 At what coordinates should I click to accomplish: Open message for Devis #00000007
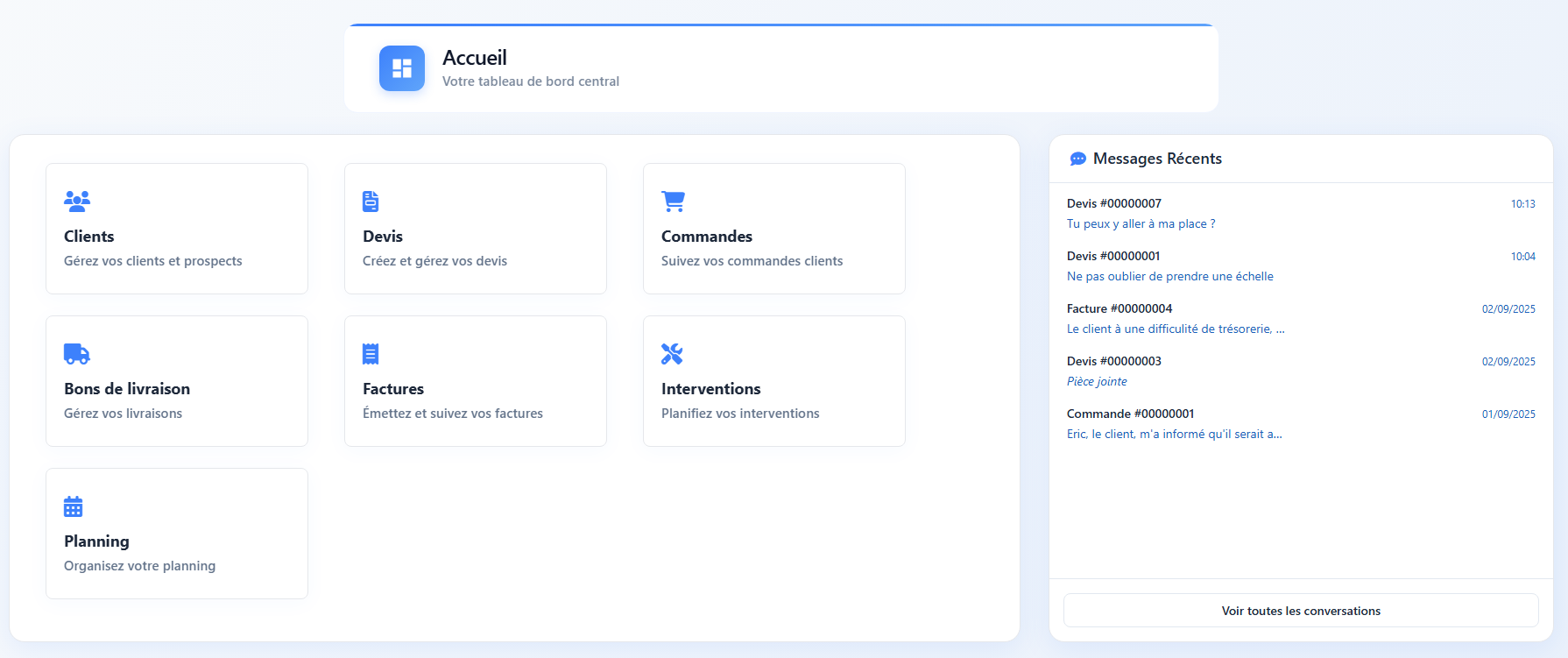tap(1114, 204)
